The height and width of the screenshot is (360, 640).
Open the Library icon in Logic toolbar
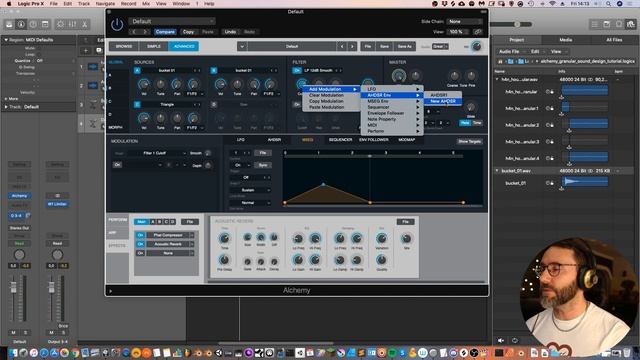tap(9, 24)
